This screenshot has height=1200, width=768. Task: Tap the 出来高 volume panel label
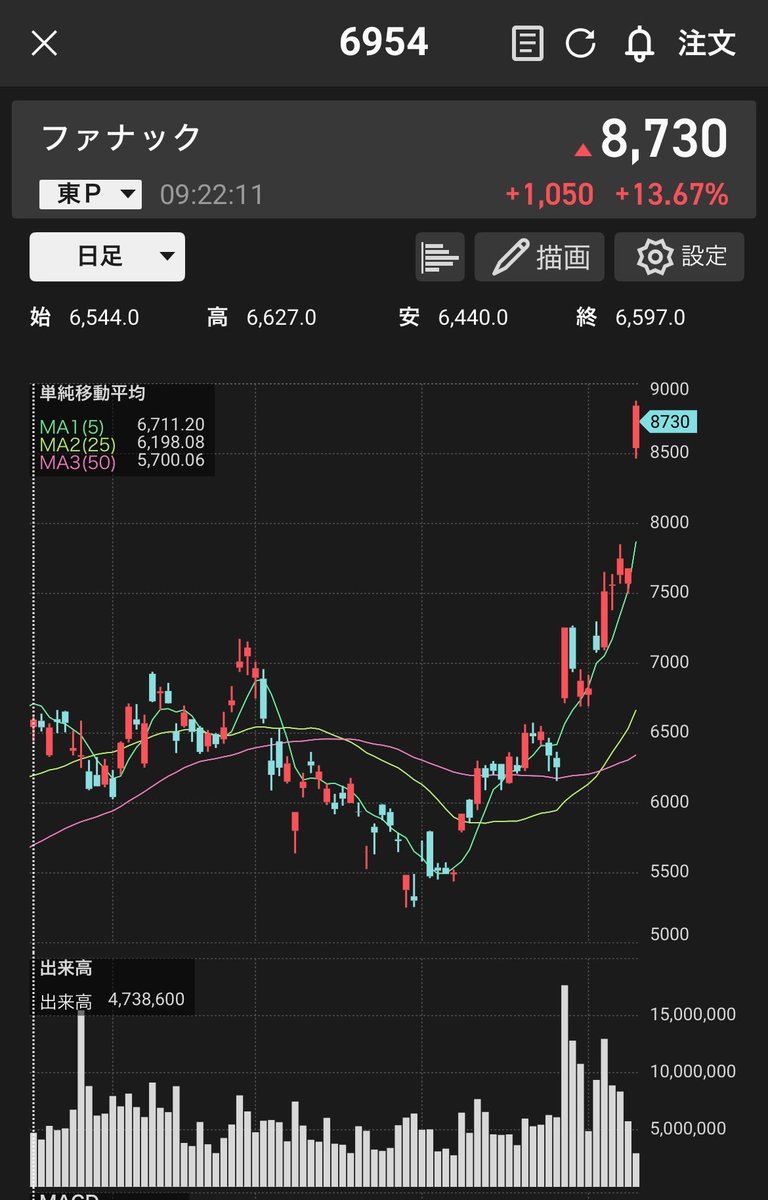pos(66,969)
